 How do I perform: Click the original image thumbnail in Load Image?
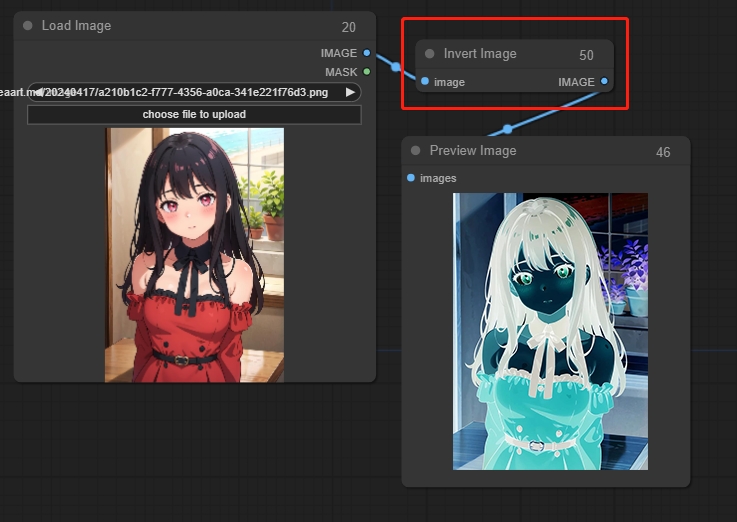[194, 254]
